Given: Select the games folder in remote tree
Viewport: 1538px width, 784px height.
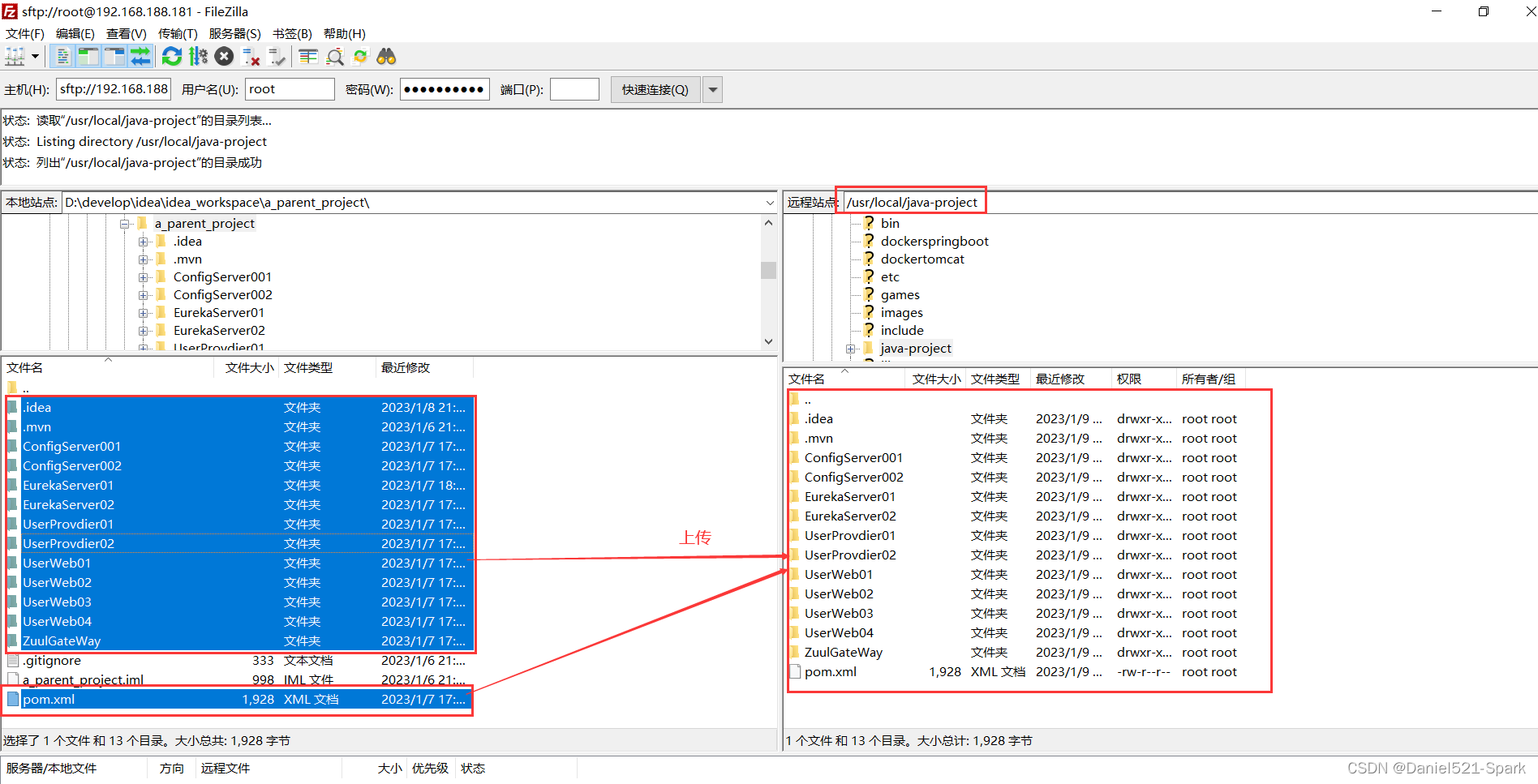Looking at the screenshot, I should [900, 295].
